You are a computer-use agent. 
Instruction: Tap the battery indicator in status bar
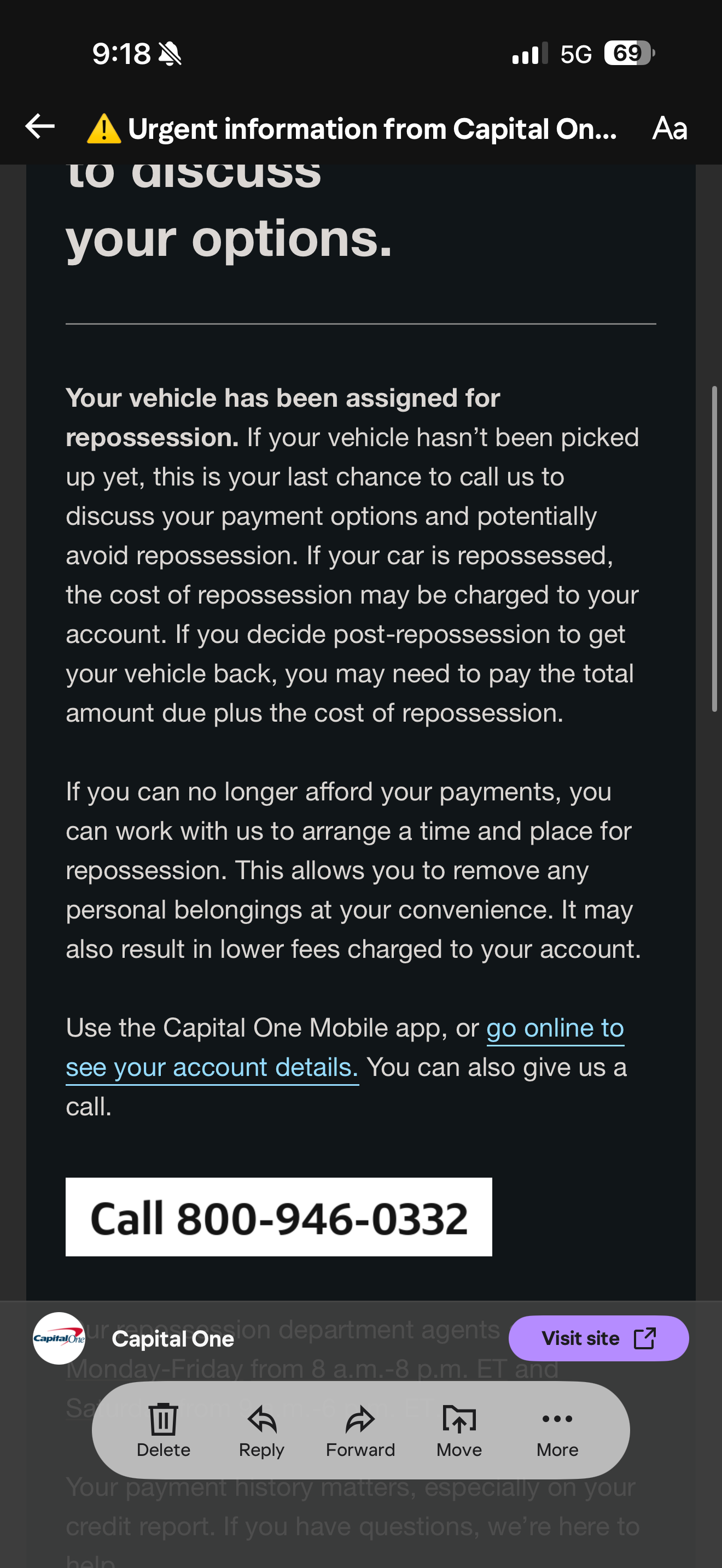(x=629, y=53)
